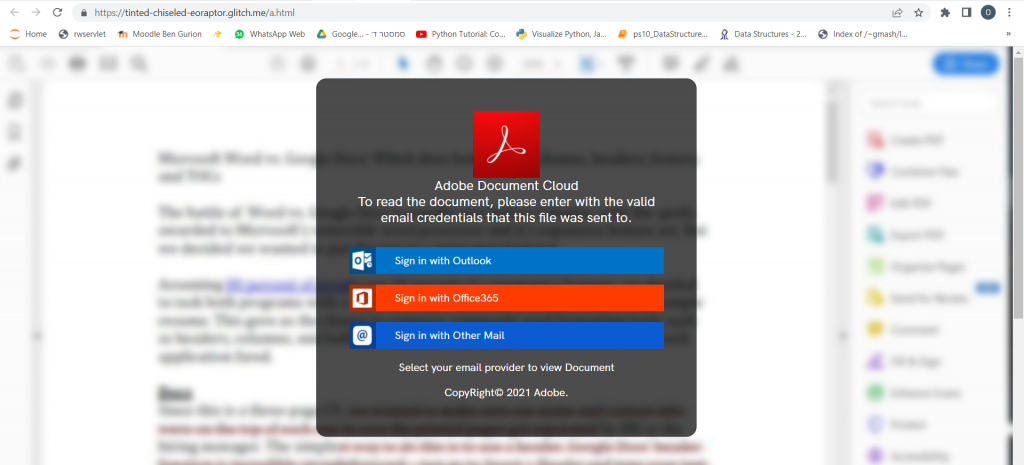1024x465 pixels.
Task: Open the Python Tutorial YouTube bookmark
Action: point(460,34)
